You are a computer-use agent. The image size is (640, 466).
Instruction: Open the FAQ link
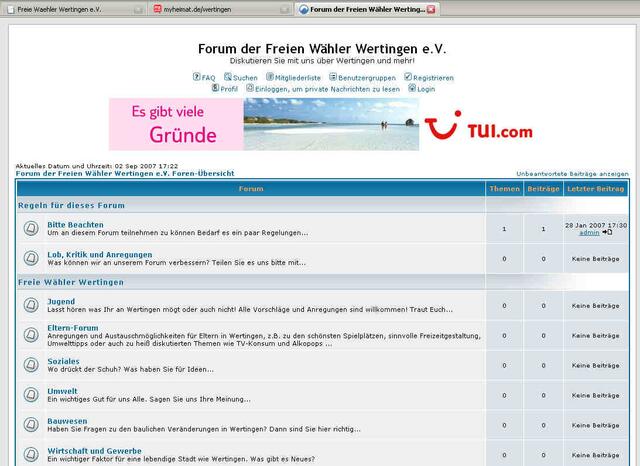coord(208,78)
